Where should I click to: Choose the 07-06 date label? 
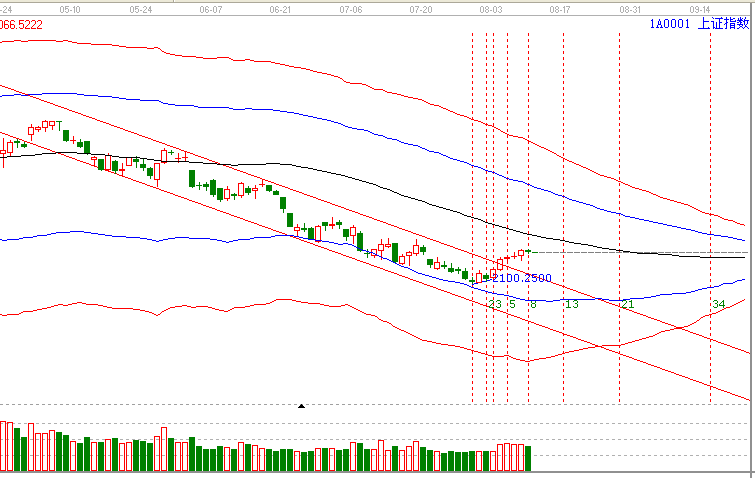(350, 7)
